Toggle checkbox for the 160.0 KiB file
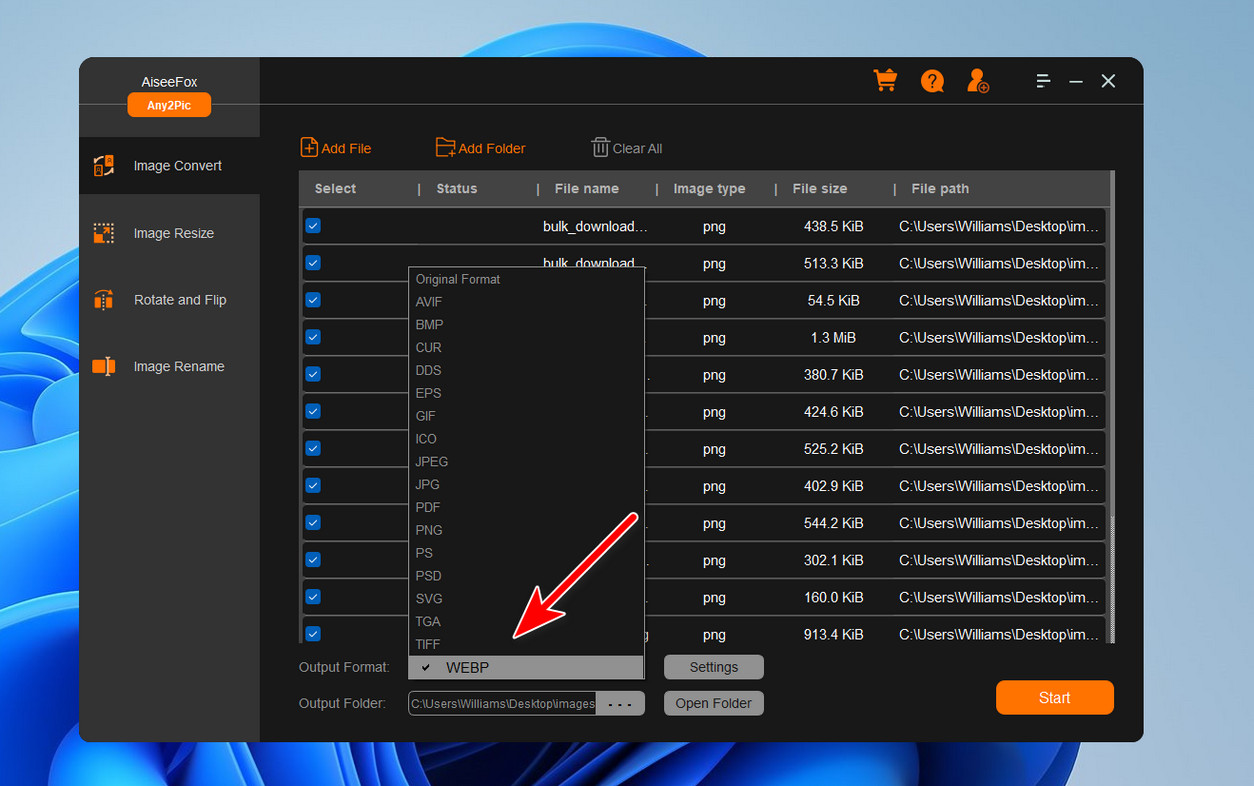Screen dimensions: 1254x786 (313, 597)
